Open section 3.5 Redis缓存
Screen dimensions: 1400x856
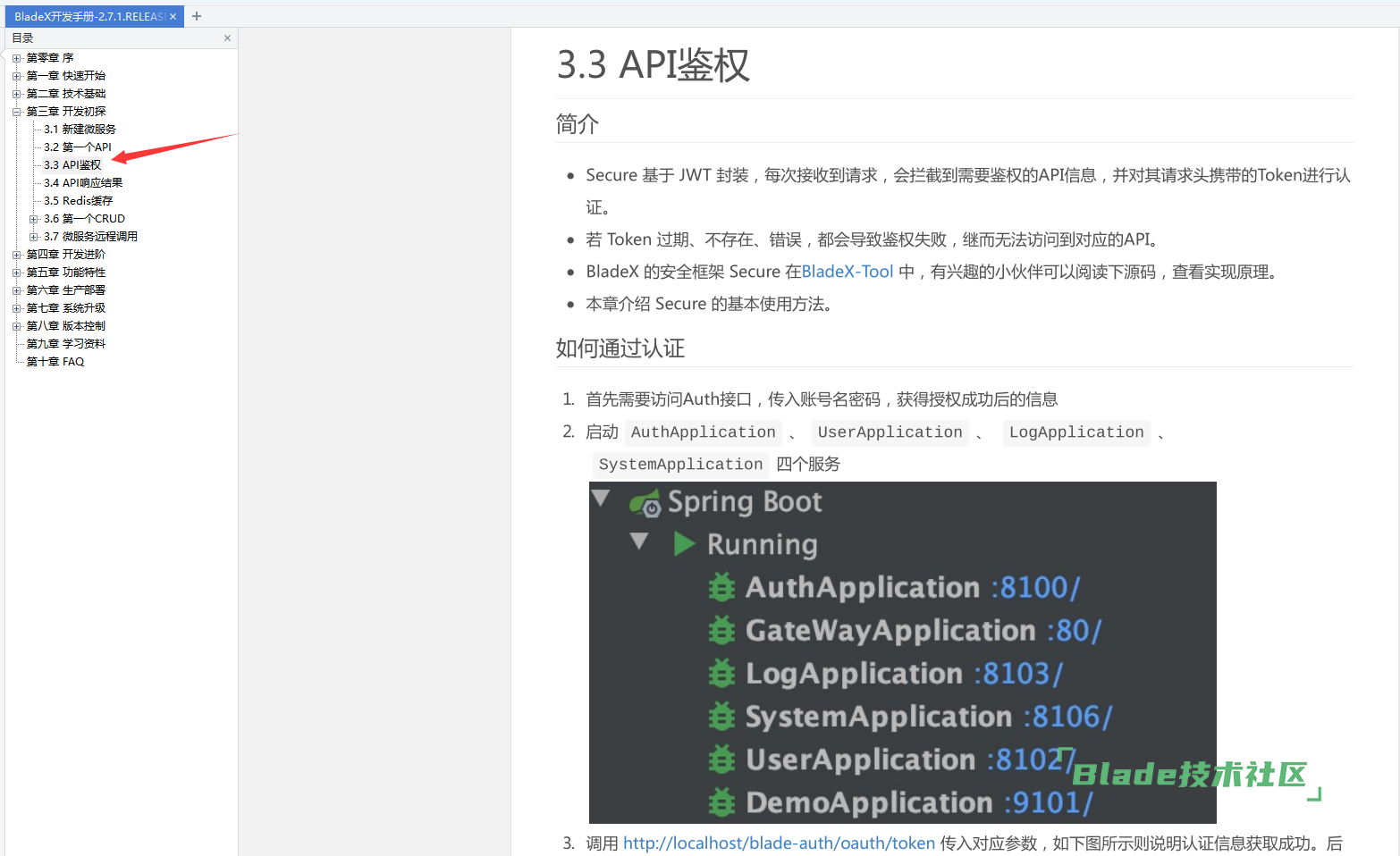click(79, 201)
